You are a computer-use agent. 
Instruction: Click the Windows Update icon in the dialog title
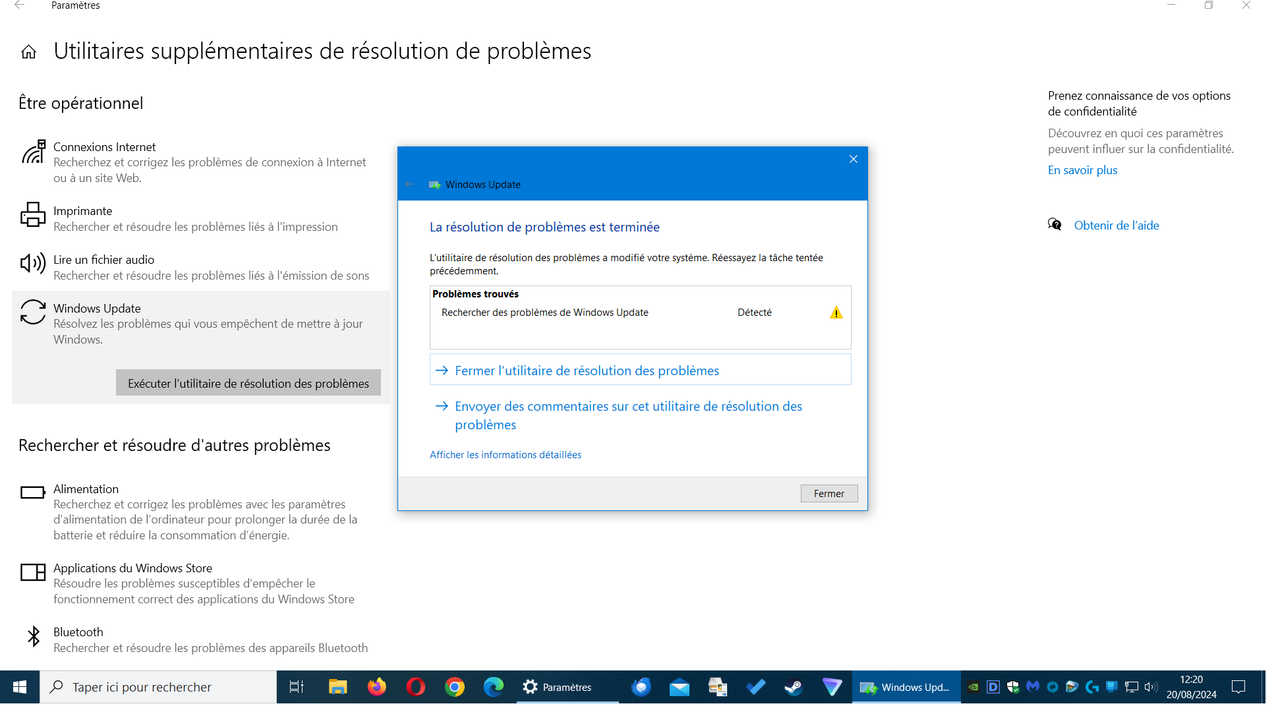(x=434, y=184)
